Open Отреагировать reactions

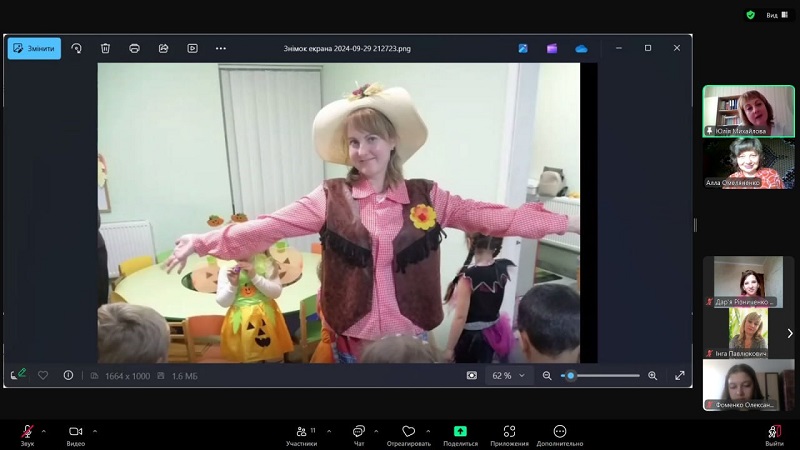(x=408, y=435)
